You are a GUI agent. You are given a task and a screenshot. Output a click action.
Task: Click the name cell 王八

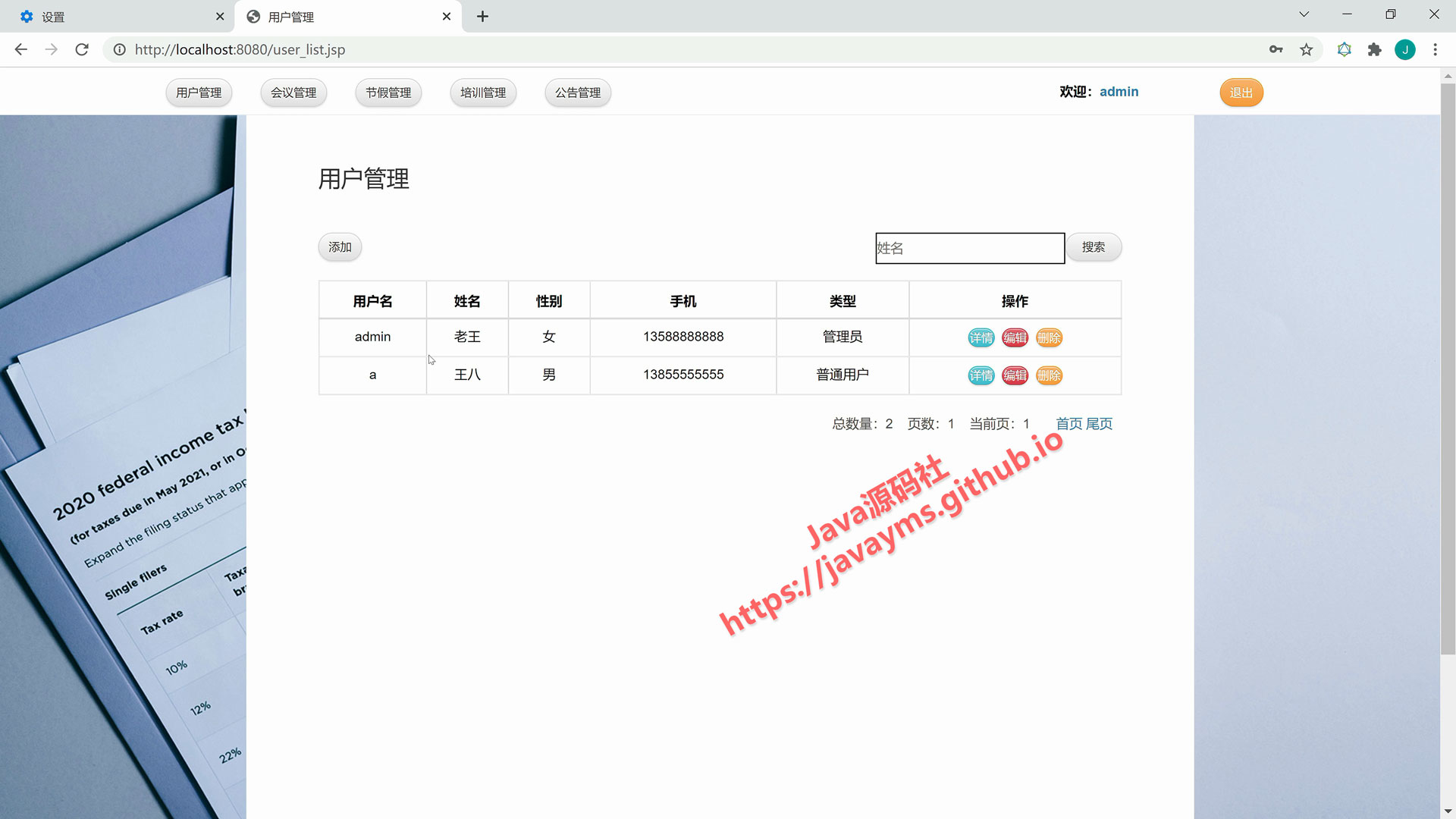click(x=467, y=375)
